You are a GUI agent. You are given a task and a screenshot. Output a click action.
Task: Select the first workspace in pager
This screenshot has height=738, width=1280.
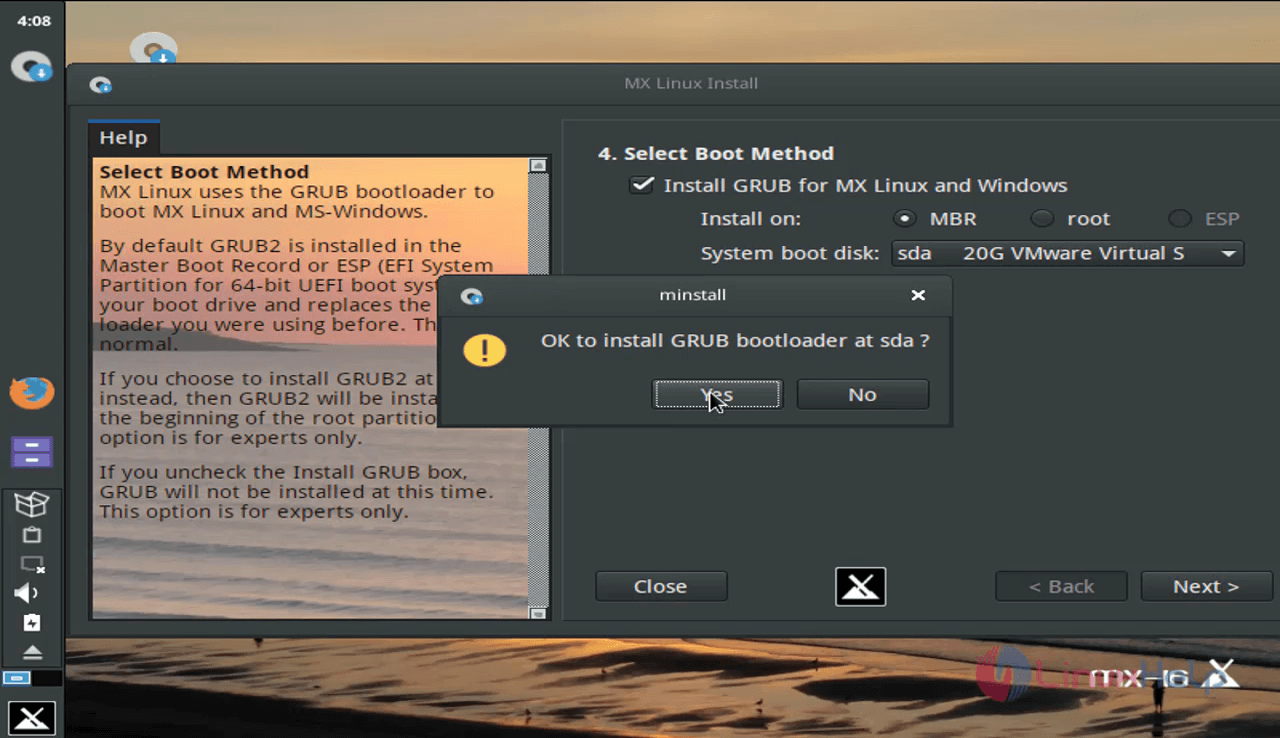17,678
